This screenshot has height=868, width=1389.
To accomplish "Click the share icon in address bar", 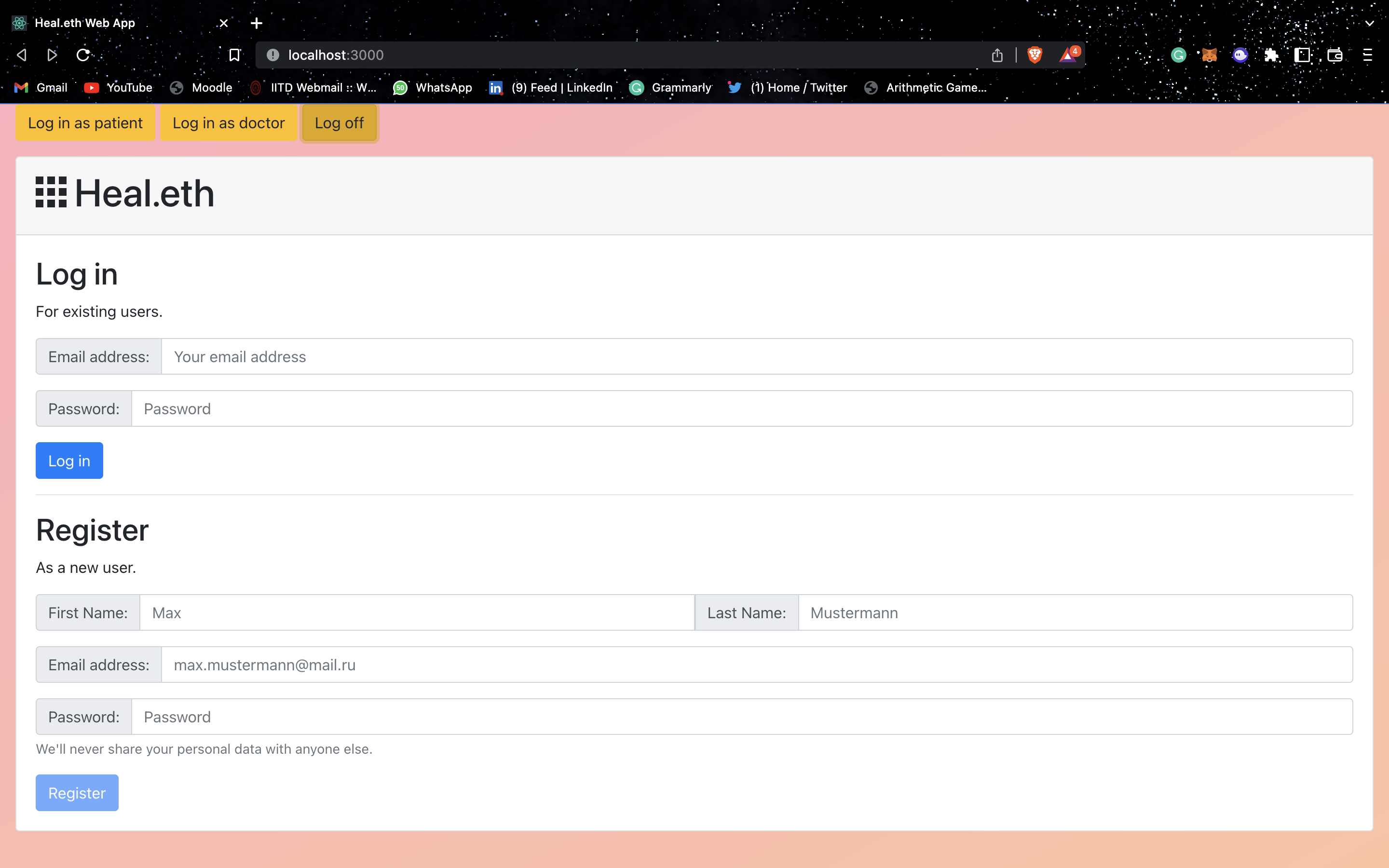I will coord(997,55).
